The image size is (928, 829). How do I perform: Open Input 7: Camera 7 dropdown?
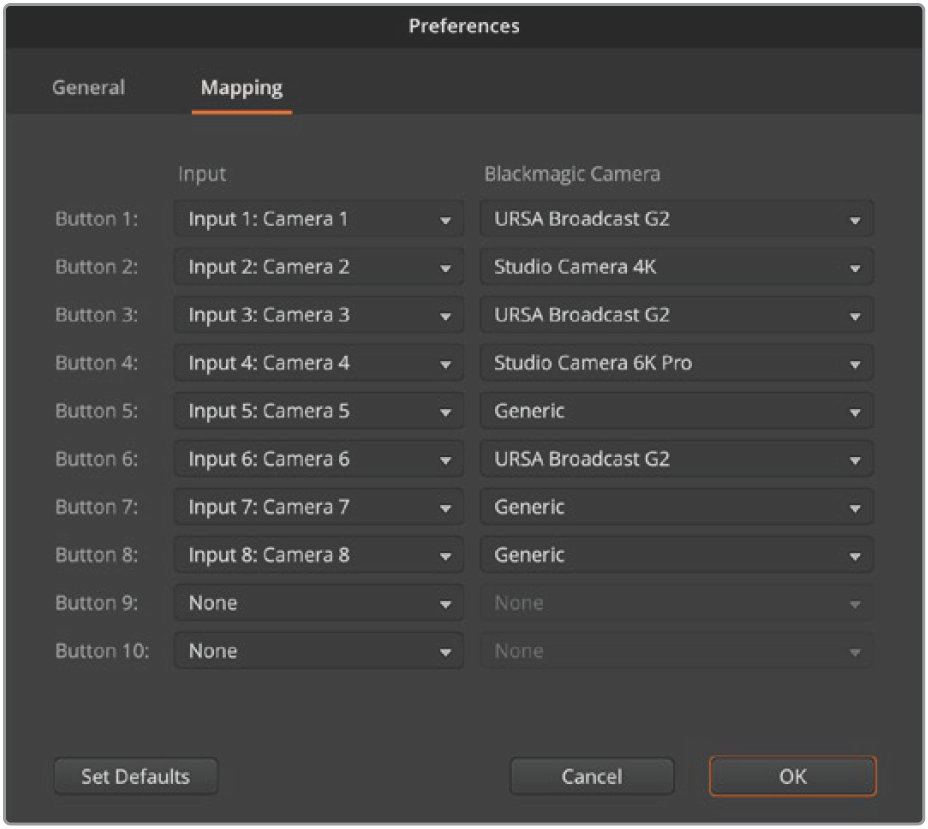[x=319, y=507]
